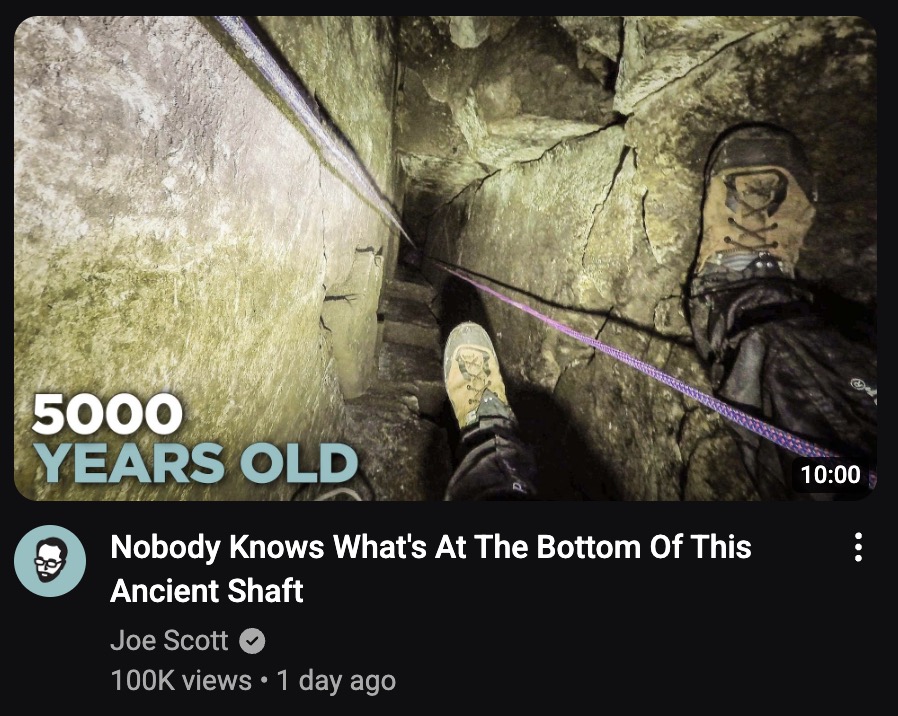This screenshot has width=898, height=716.
Task: Click the "1 day ago" upload date
Action: click(336, 680)
